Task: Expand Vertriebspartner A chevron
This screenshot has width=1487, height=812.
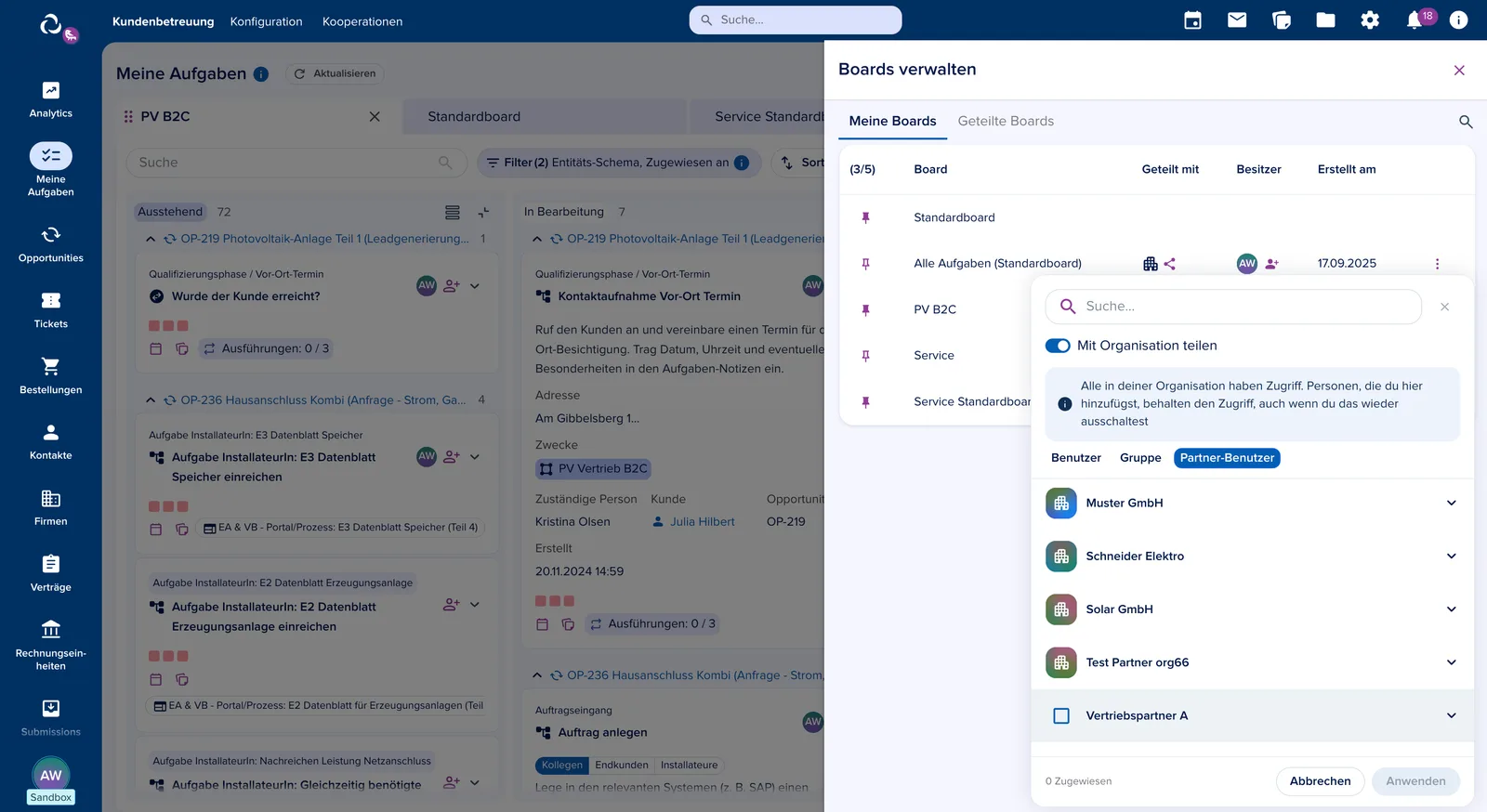Action: pos(1452,716)
